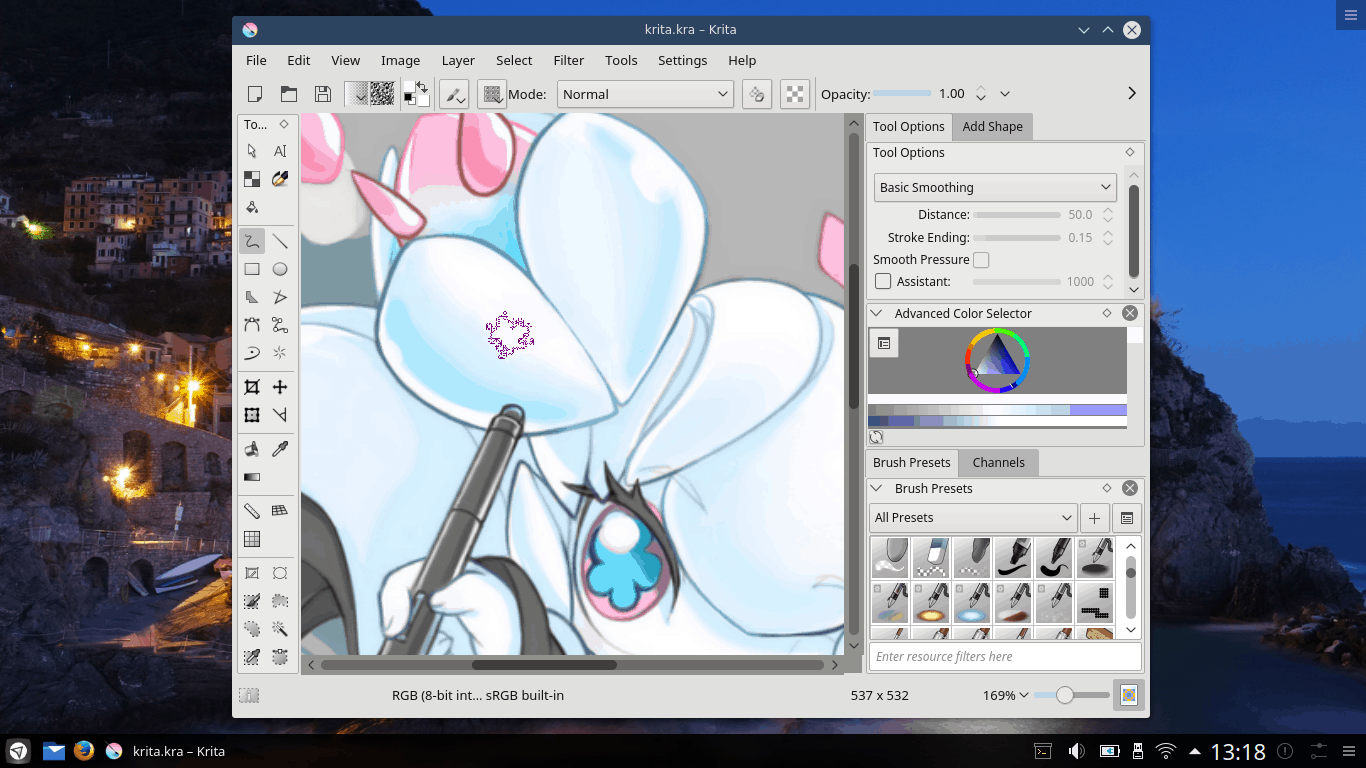Toggle Preserve Alpha checkerboard button
Viewport: 1366px width, 768px height.
click(x=795, y=94)
